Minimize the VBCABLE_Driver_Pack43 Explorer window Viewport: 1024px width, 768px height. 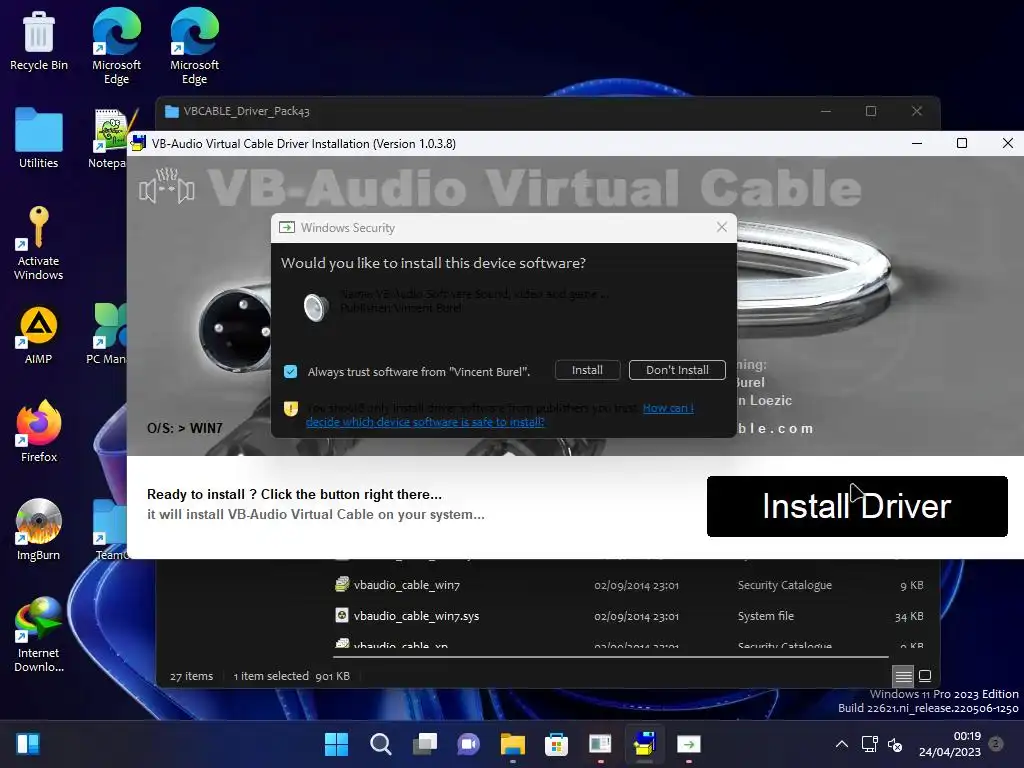[x=826, y=111]
